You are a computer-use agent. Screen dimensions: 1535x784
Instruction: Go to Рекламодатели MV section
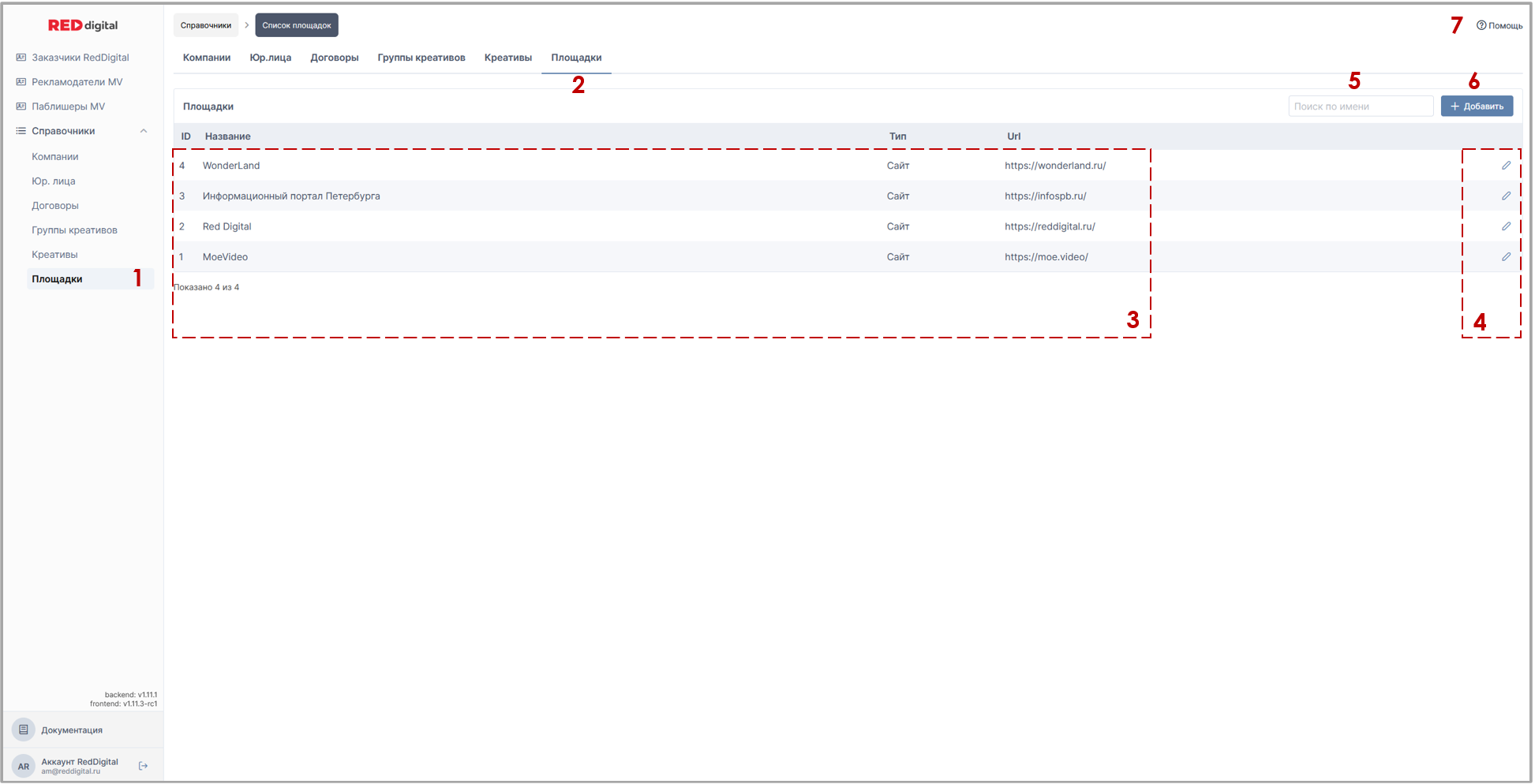tap(77, 82)
